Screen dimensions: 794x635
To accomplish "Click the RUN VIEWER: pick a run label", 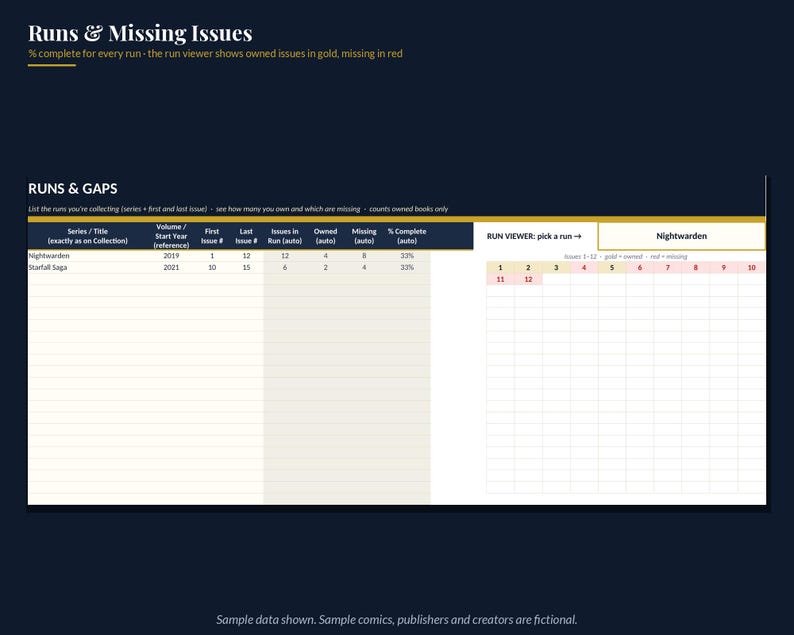I will (x=534, y=236).
